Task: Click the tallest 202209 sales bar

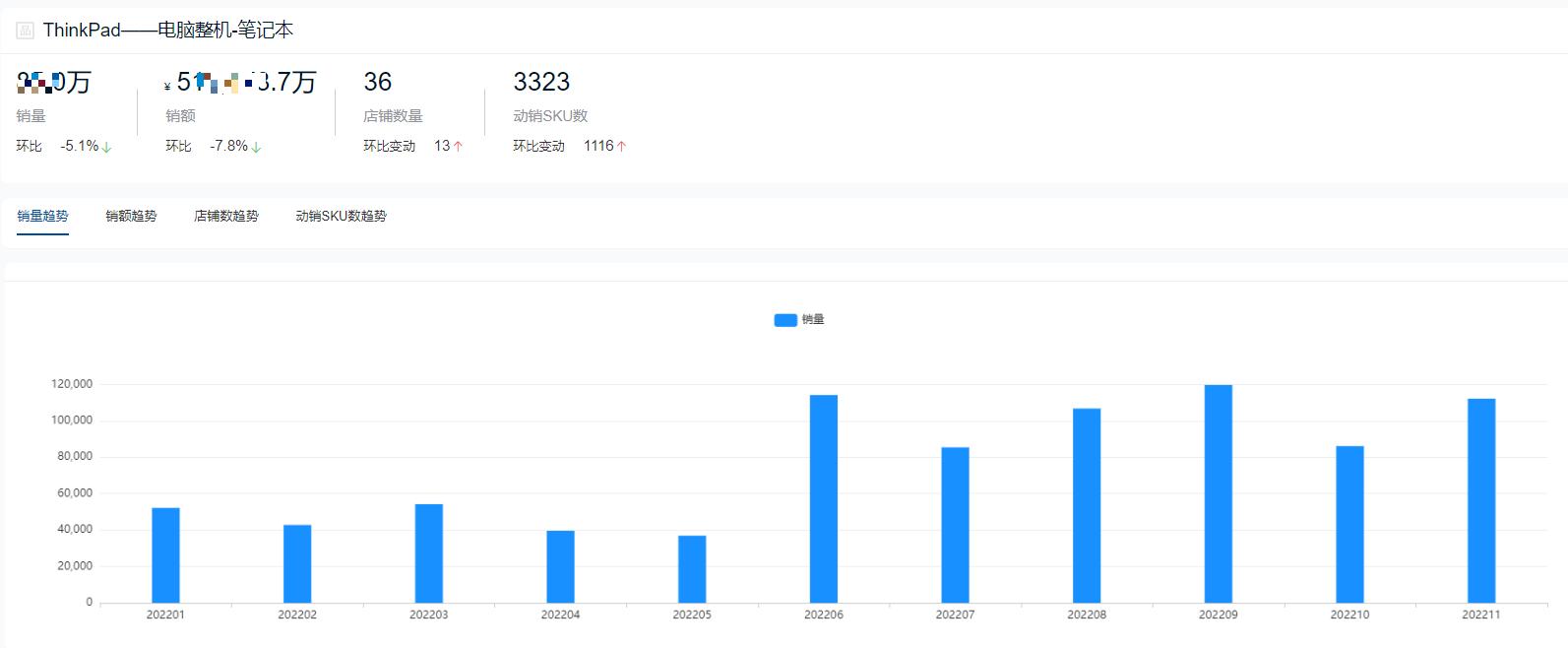Action: pos(1219,494)
